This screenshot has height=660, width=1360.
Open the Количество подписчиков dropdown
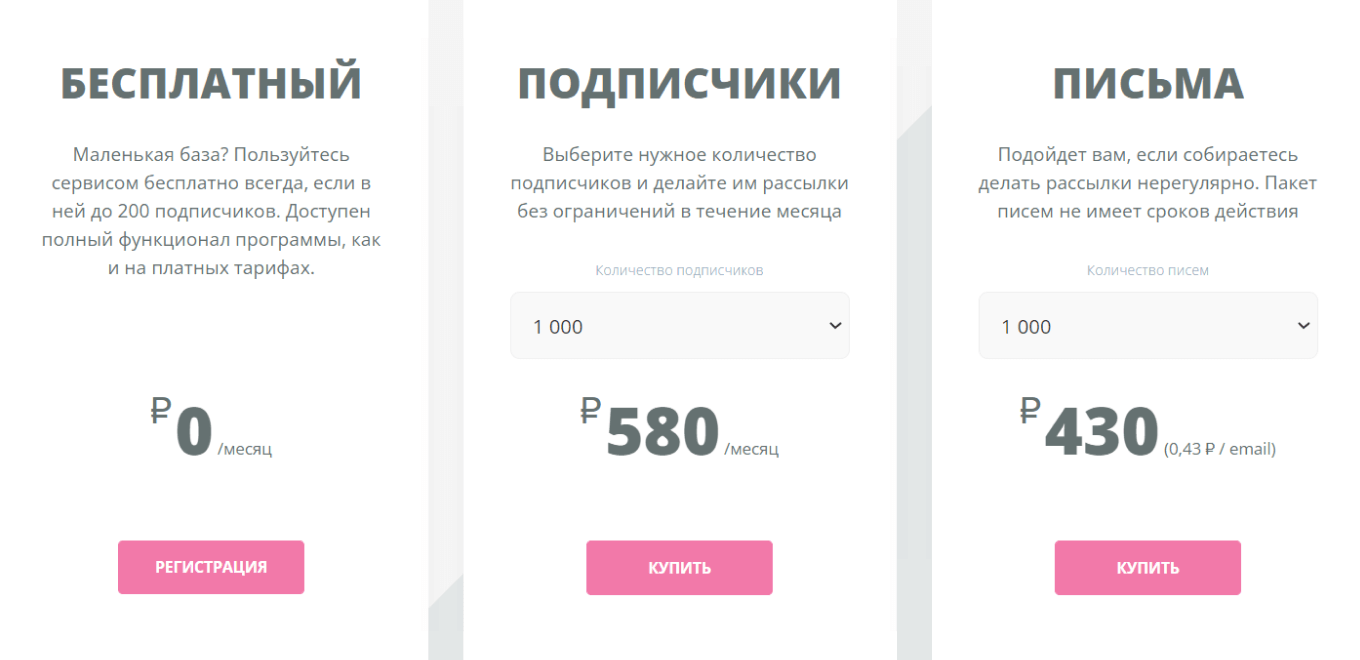[x=679, y=325]
